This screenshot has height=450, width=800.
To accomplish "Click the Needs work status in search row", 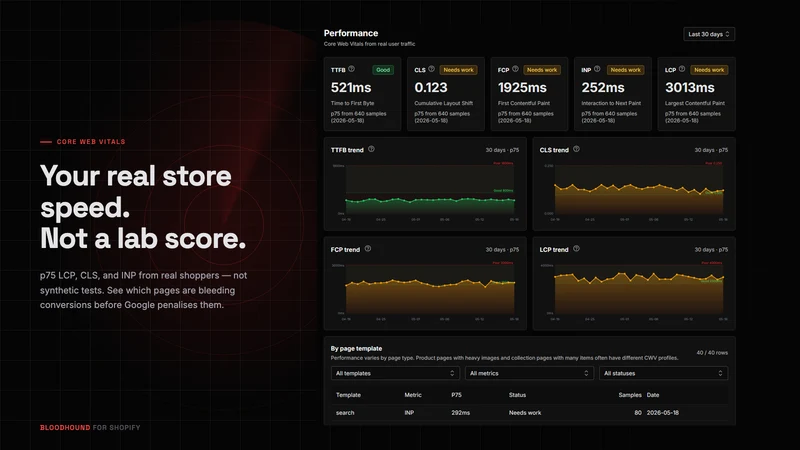I will pyautogui.click(x=524, y=413).
